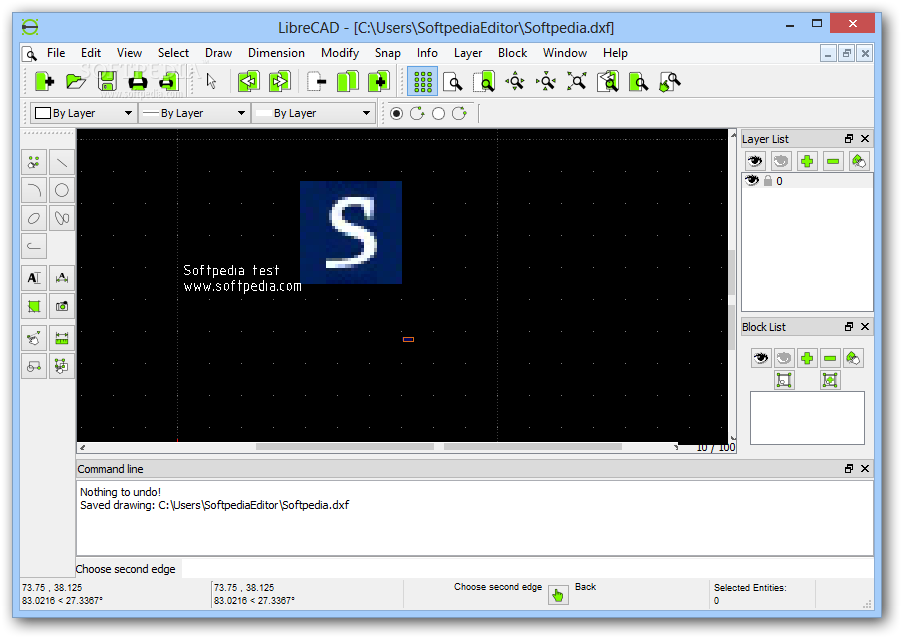Expand the line type By Layer dropdown

pyautogui.click(x=314, y=113)
